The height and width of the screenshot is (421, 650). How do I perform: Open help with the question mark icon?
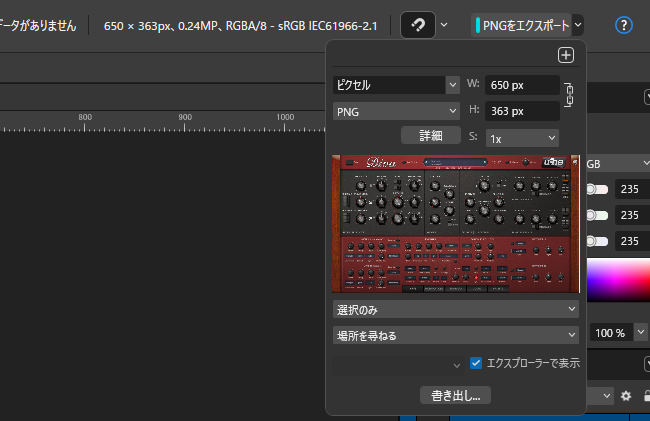624,25
